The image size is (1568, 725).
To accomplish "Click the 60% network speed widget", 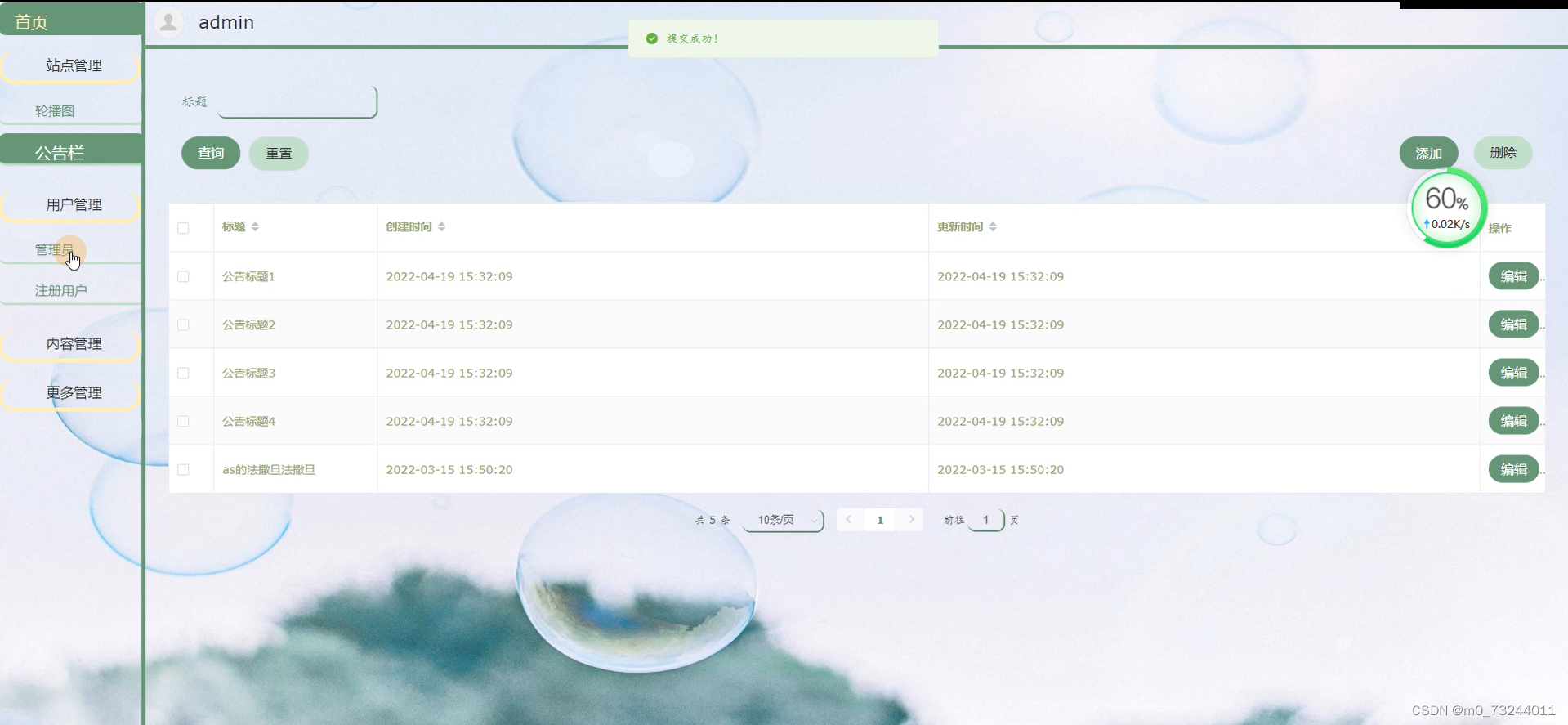I will pos(1447,208).
